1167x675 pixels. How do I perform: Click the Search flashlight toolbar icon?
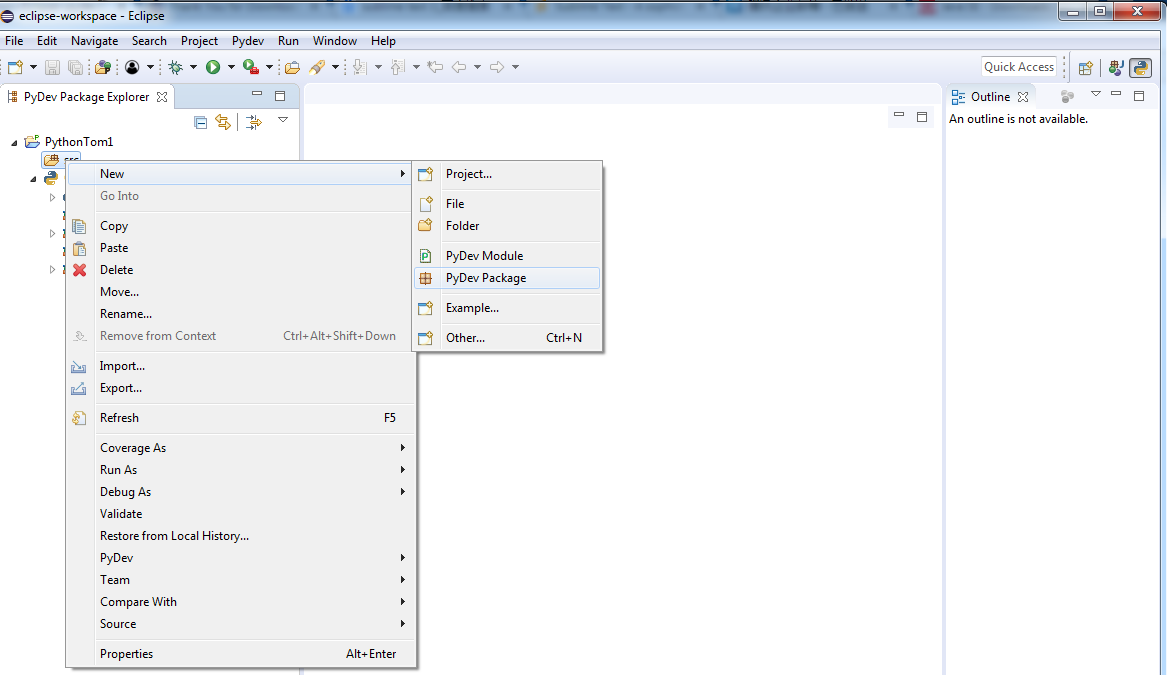click(317, 67)
